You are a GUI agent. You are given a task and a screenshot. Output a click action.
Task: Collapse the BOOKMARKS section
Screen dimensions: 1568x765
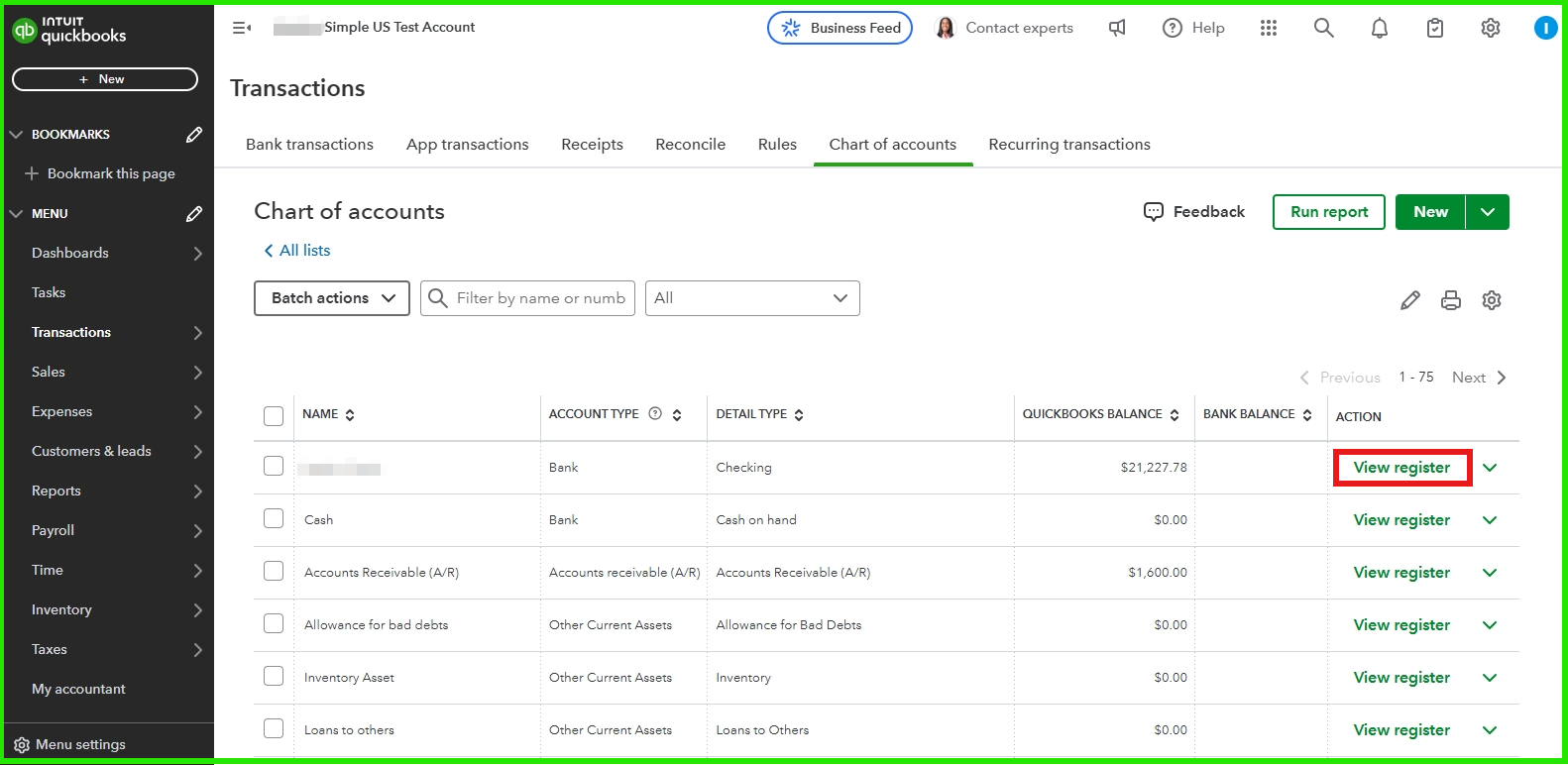[x=16, y=135]
